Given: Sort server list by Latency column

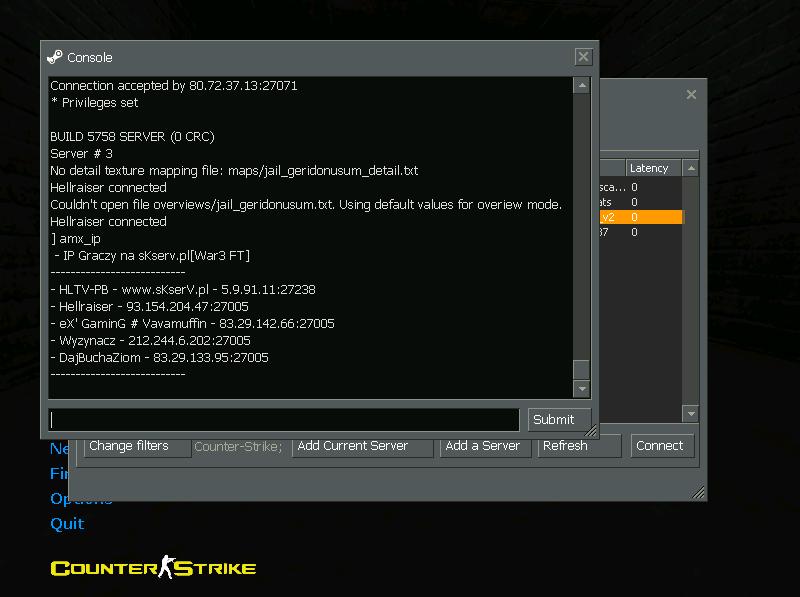Looking at the screenshot, I should 653,168.
